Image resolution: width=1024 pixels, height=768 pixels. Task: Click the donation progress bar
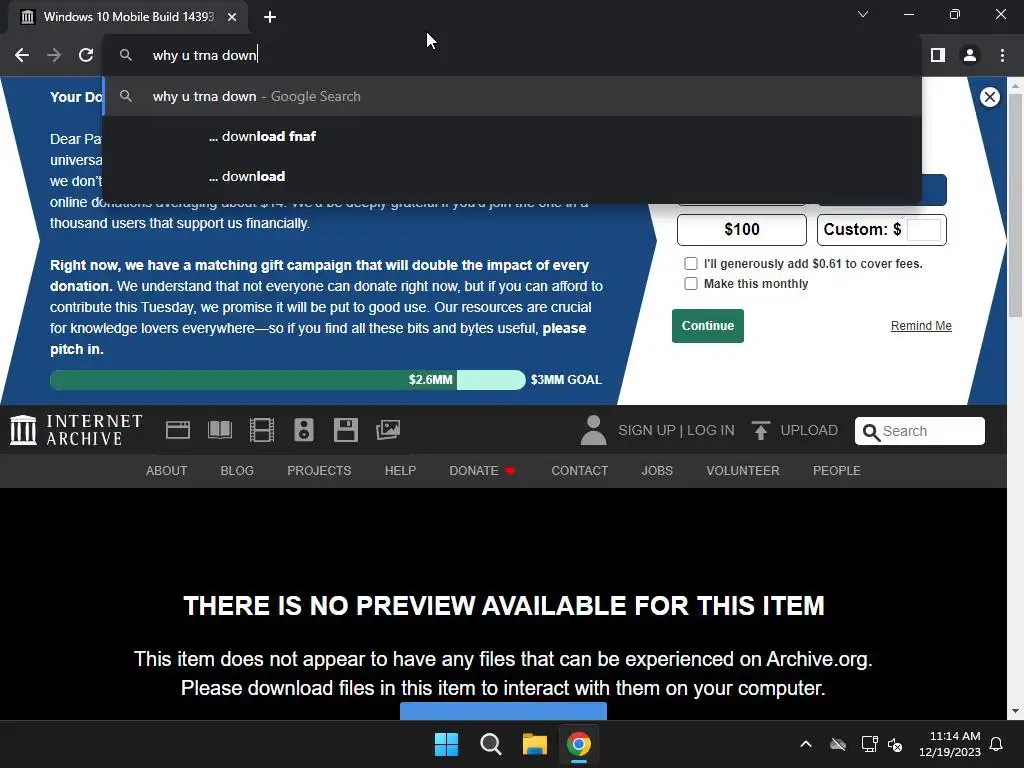pos(287,379)
